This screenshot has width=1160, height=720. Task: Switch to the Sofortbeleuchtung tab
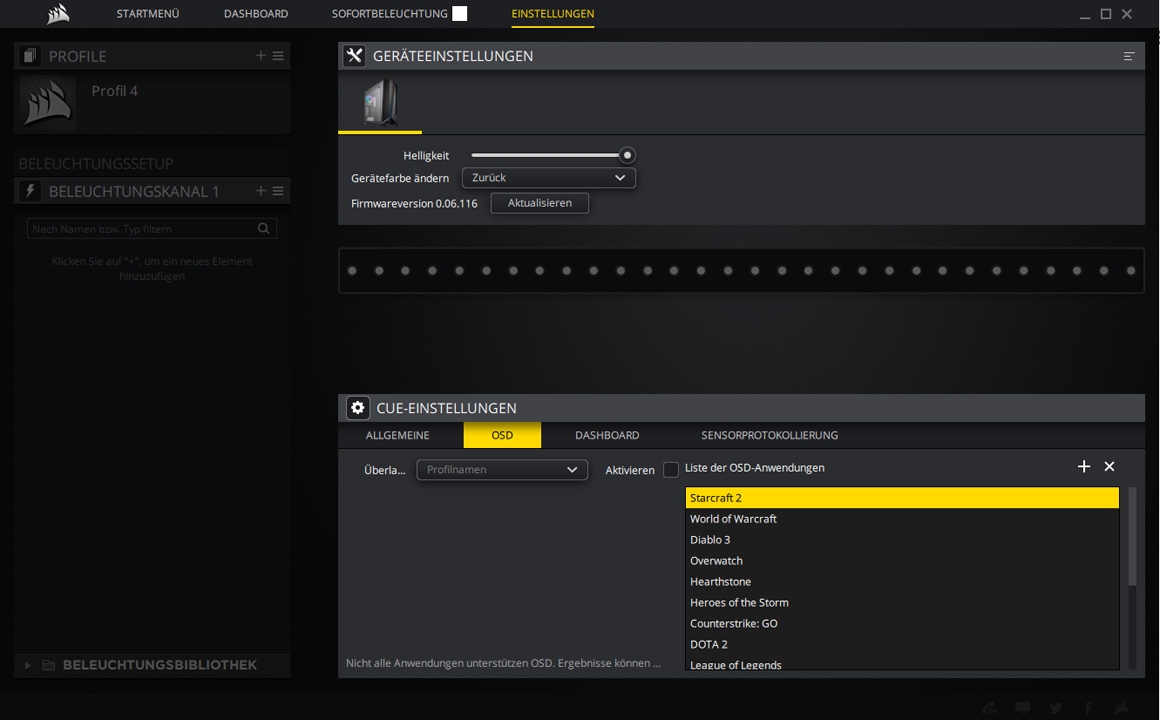pyautogui.click(x=389, y=13)
